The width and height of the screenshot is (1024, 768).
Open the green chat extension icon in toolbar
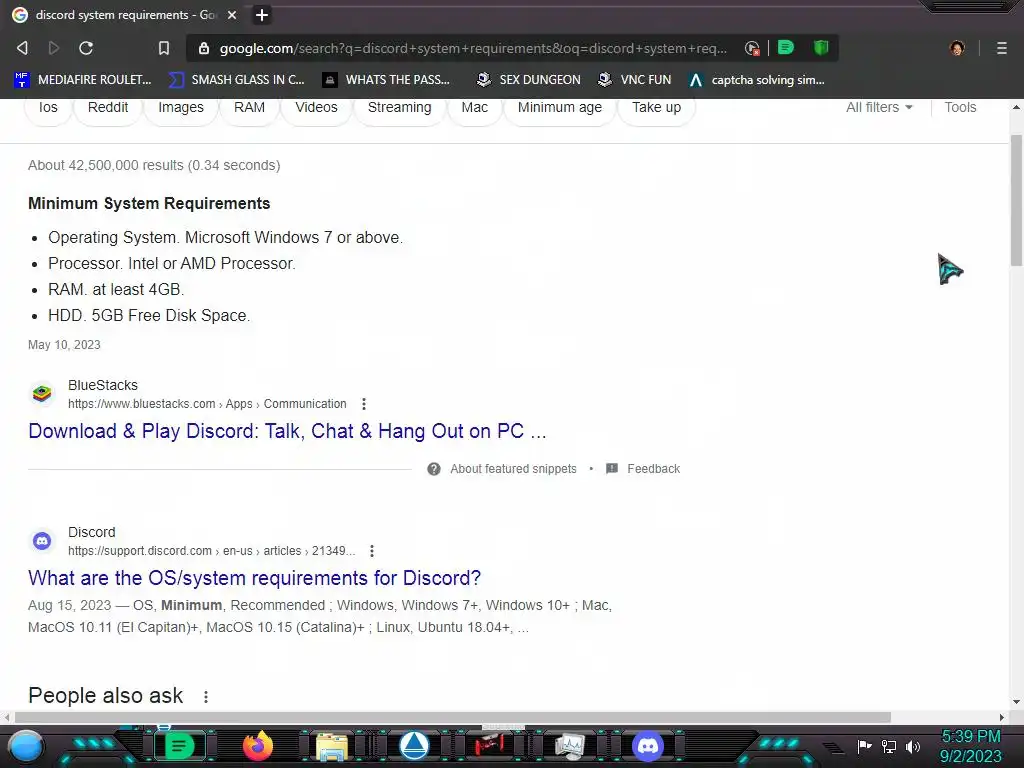tap(786, 48)
